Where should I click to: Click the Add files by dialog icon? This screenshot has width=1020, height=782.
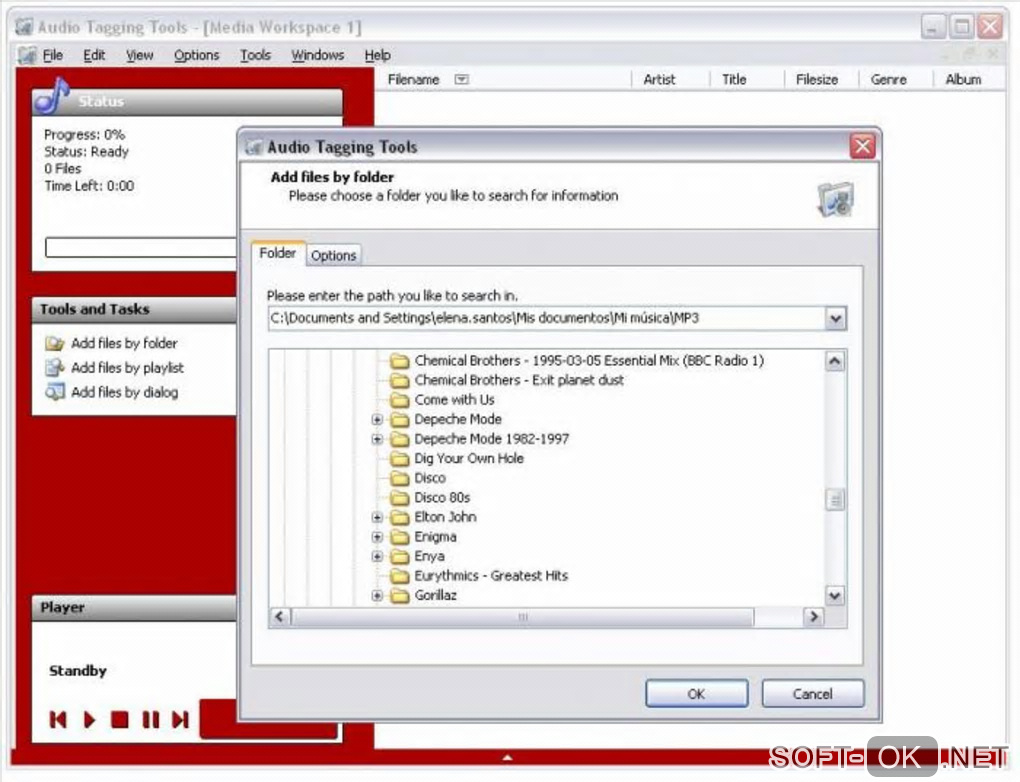[x=55, y=392]
